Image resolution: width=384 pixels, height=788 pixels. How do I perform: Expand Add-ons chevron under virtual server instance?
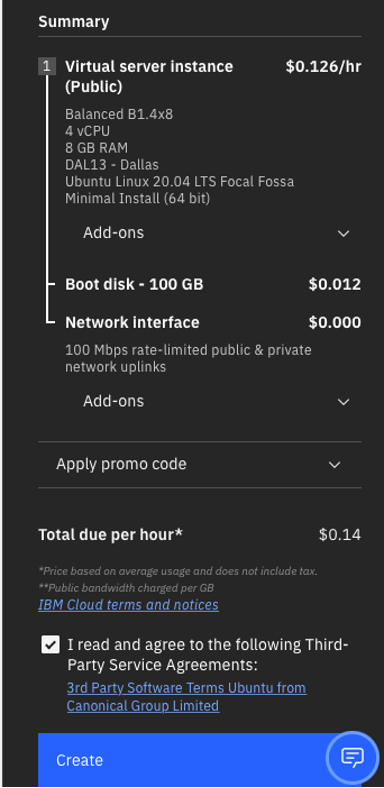pos(344,233)
